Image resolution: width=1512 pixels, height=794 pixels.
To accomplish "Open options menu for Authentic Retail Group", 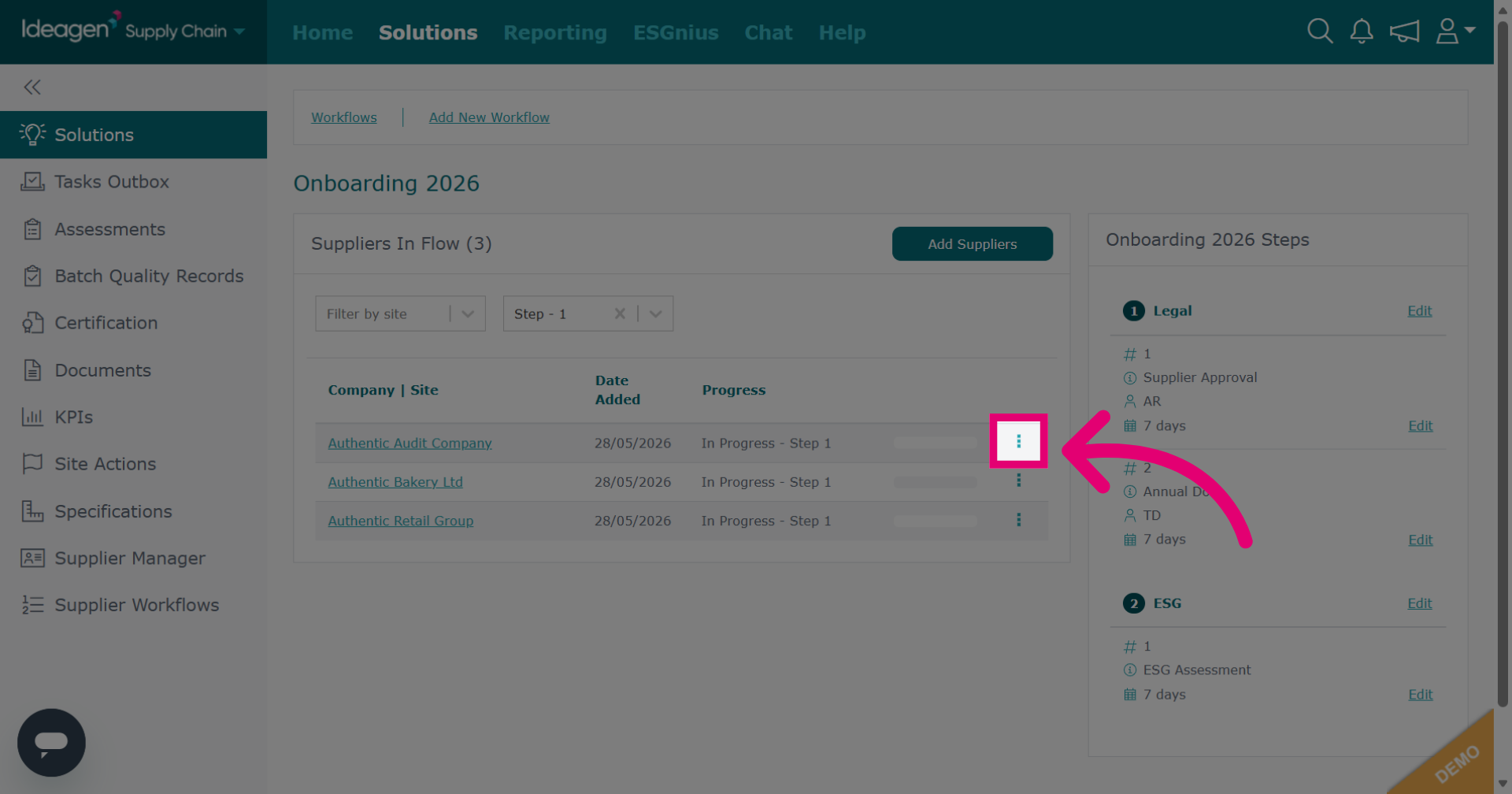I will [1018, 520].
